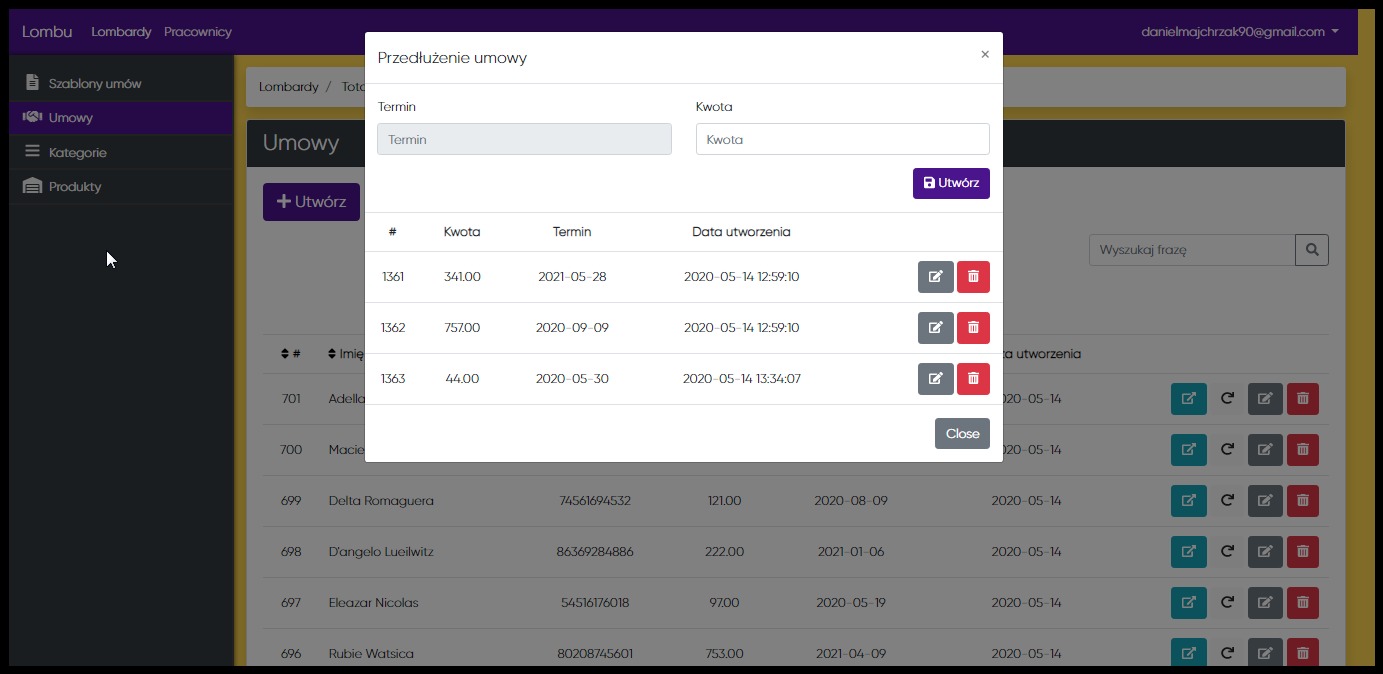This screenshot has width=1383, height=674.
Task: Extend Eleazar Nicolas contract via refresh icon
Action: point(1227,603)
